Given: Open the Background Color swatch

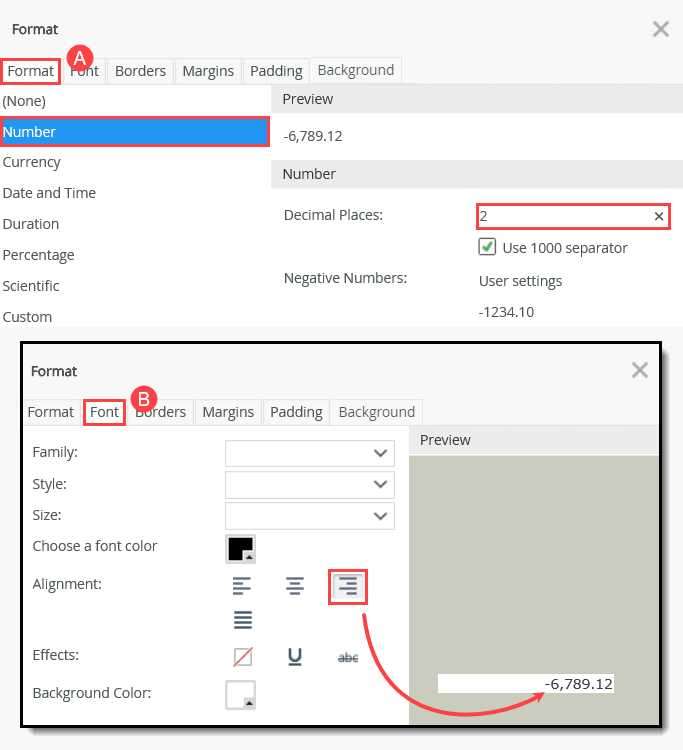Looking at the screenshot, I should pos(241,695).
